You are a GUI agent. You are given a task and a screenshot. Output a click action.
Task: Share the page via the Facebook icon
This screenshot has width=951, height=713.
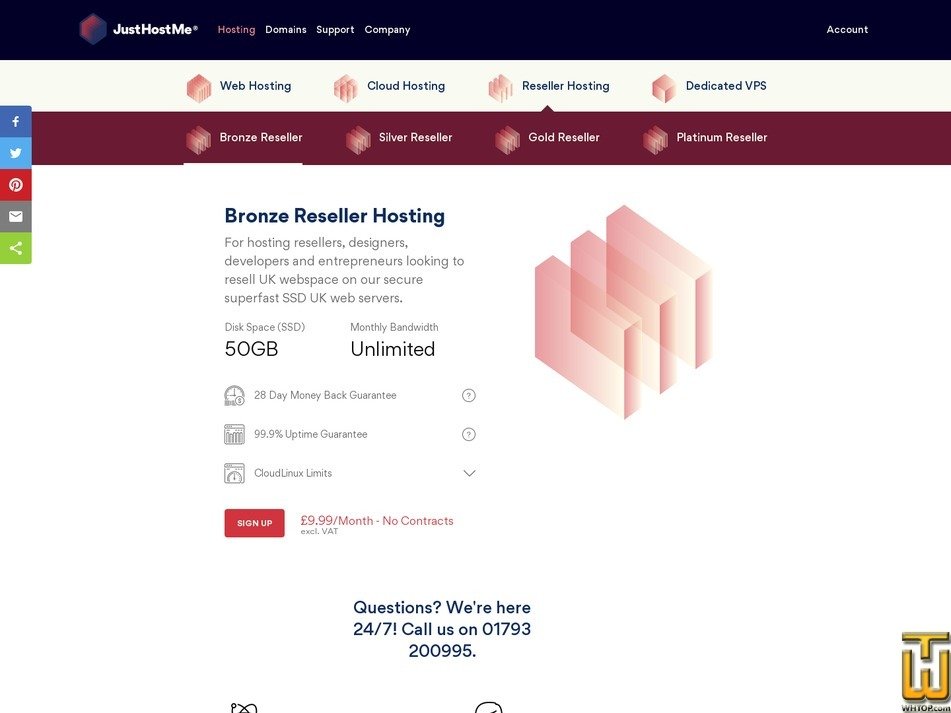[x=15, y=121]
